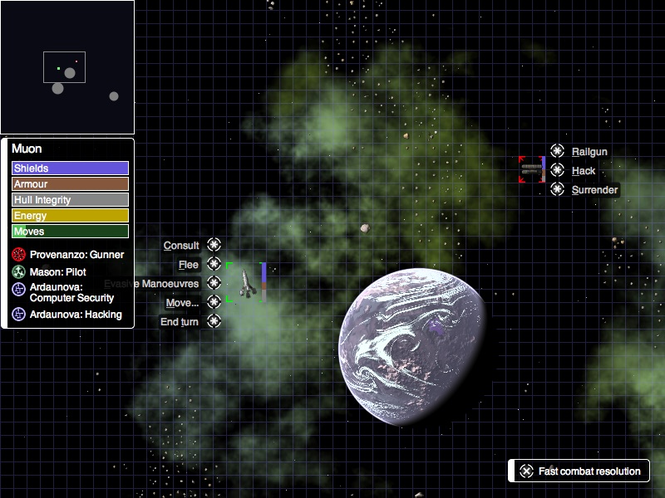The height and width of the screenshot is (498, 665).
Task: Click the Hack action icon
Action: pyautogui.click(x=557, y=170)
